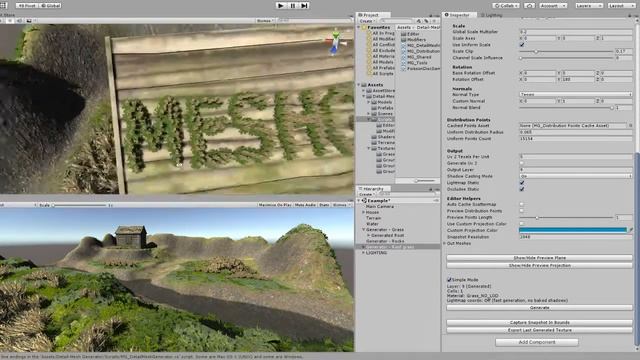
Task: Click the Scene orientation gizmo
Action: [336, 42]
